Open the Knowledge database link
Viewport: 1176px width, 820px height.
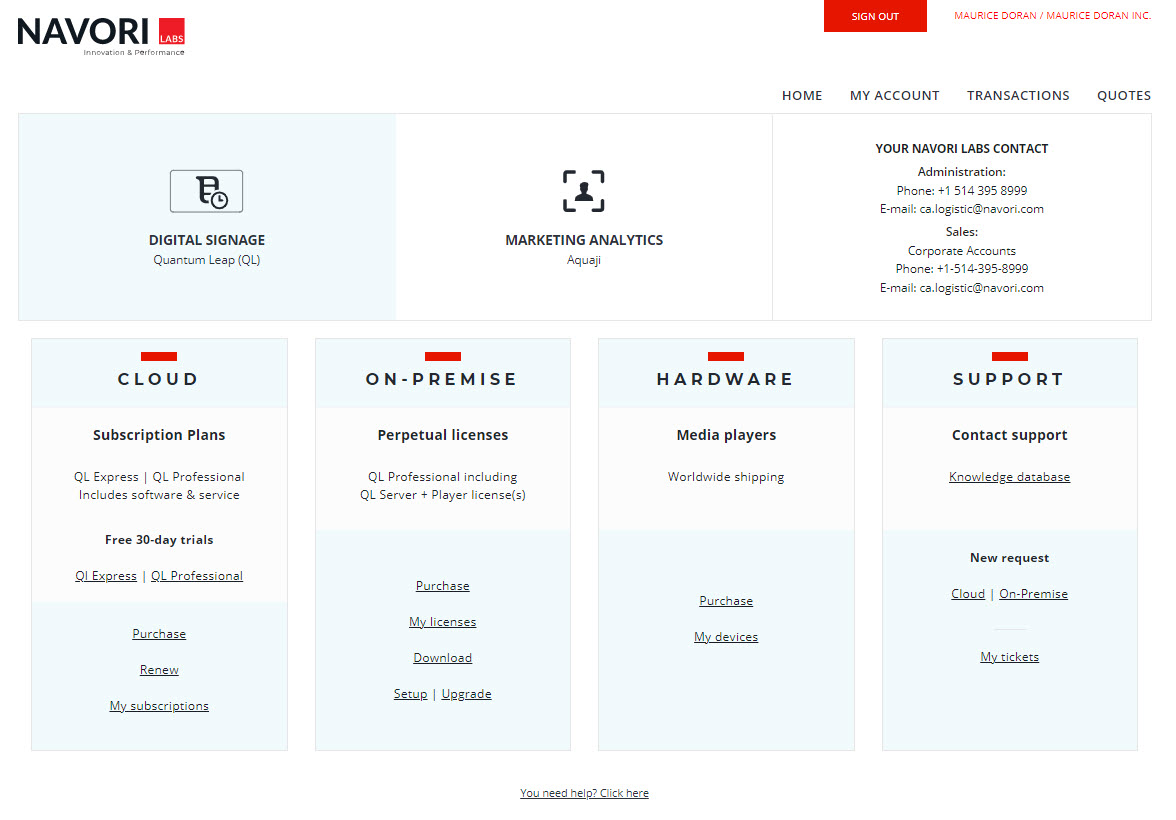[1010, 476]
